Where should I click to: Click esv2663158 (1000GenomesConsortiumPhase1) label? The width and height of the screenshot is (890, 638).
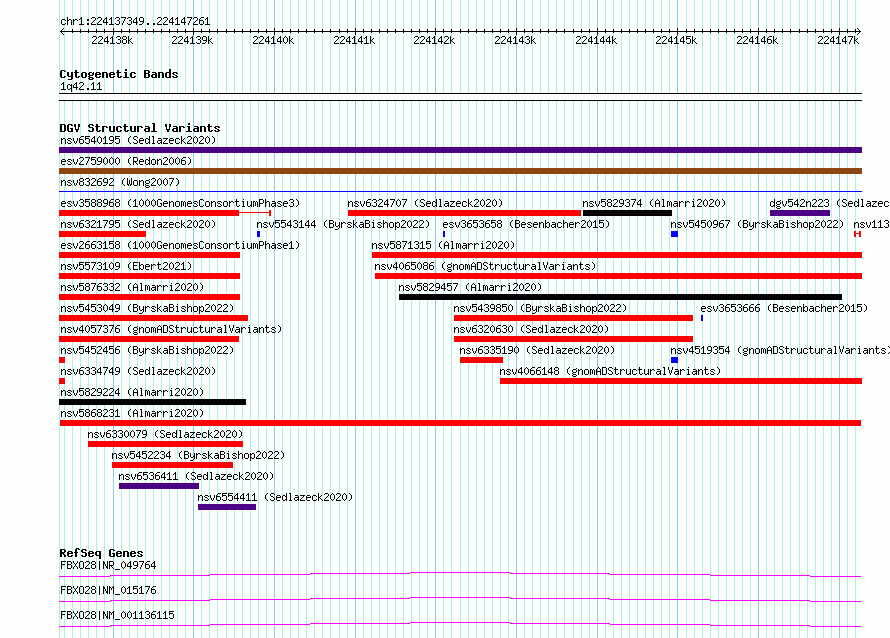tap(180, 245)
